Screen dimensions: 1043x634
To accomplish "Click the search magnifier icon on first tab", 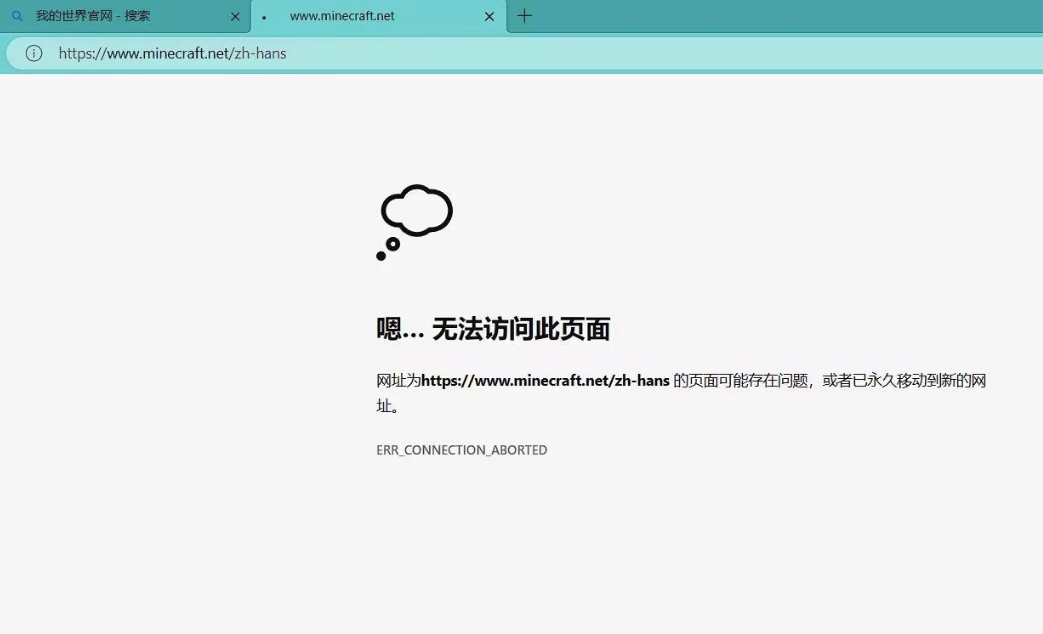I will click(x=17, y=16).
